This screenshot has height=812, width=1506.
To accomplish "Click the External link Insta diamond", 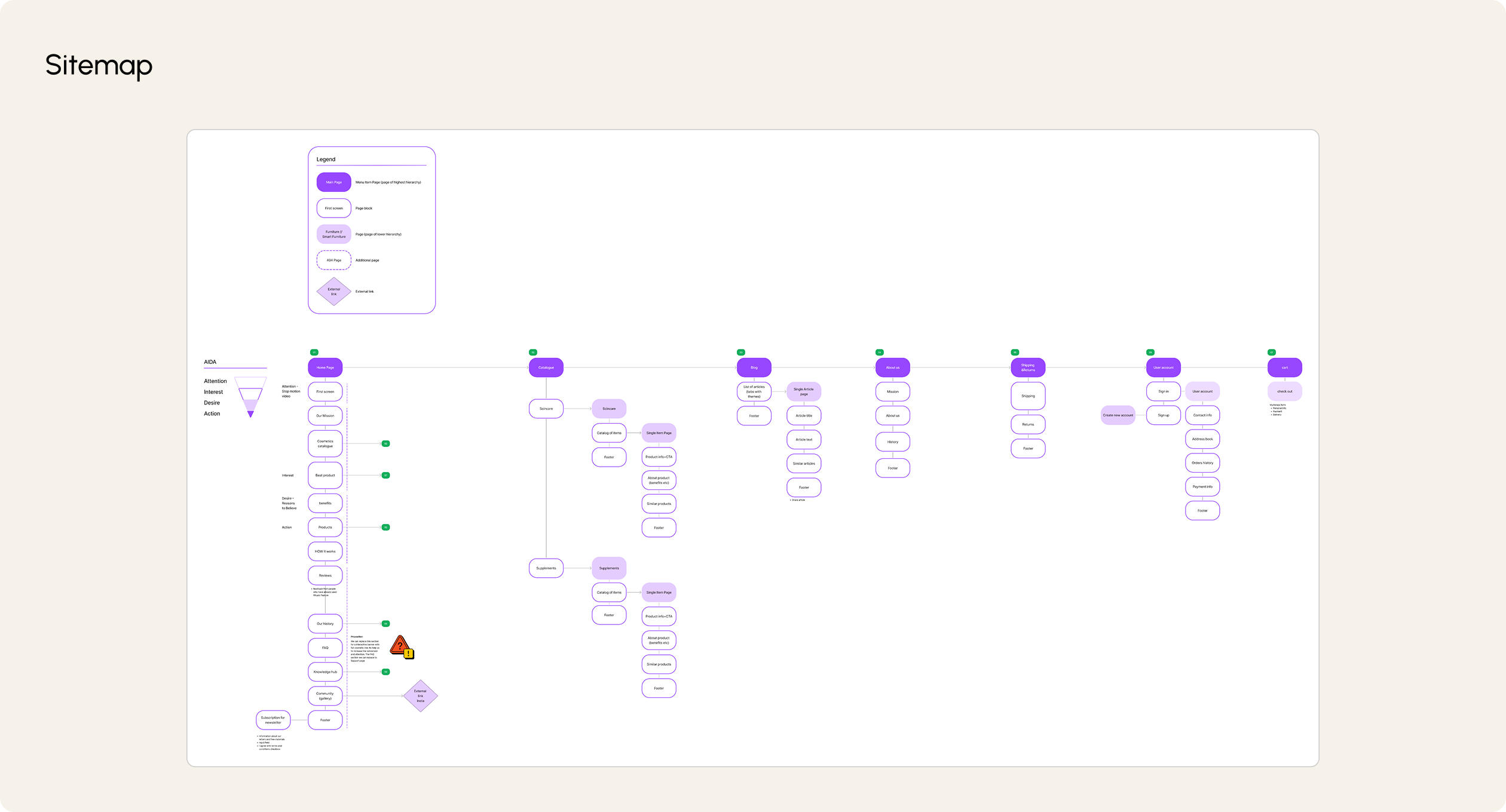I will click(421, 695).
